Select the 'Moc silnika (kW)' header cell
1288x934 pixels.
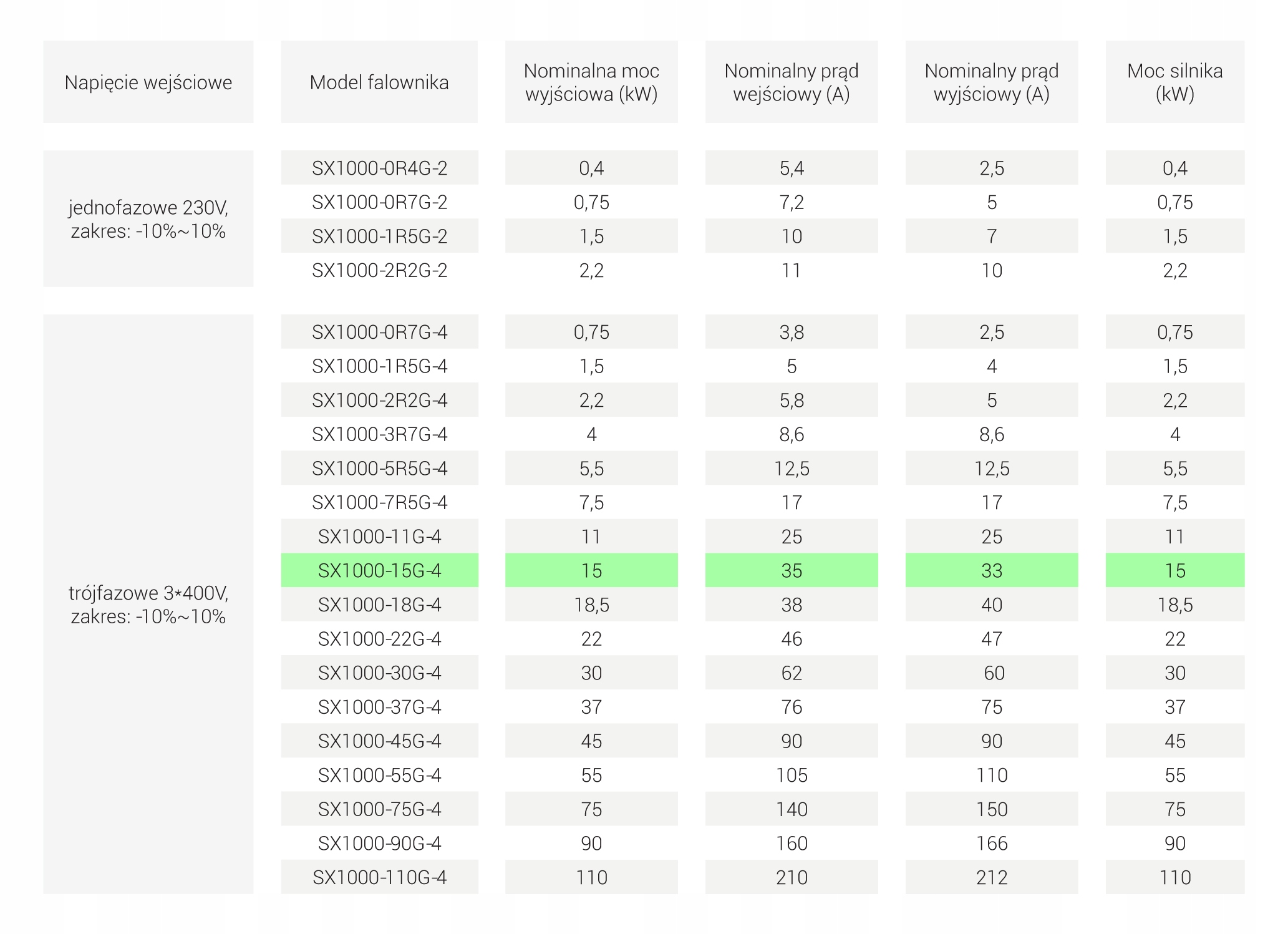coord(1174,82)
